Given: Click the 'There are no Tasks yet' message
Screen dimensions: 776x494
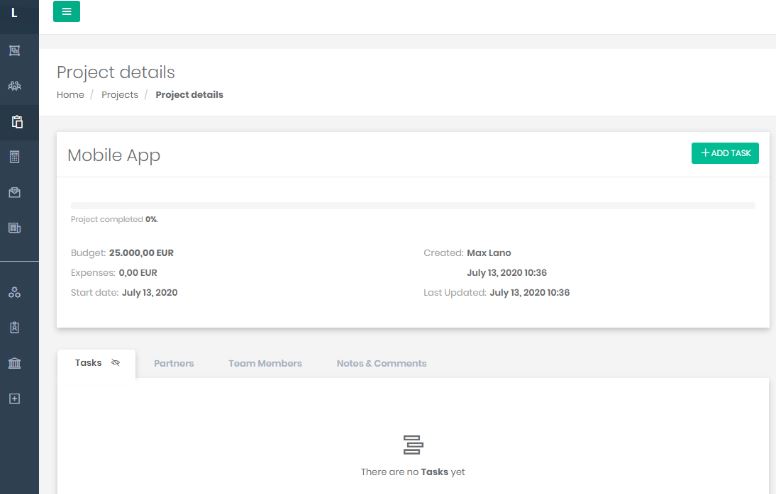Looking at the screenshot, I should [x=413, y=472].
